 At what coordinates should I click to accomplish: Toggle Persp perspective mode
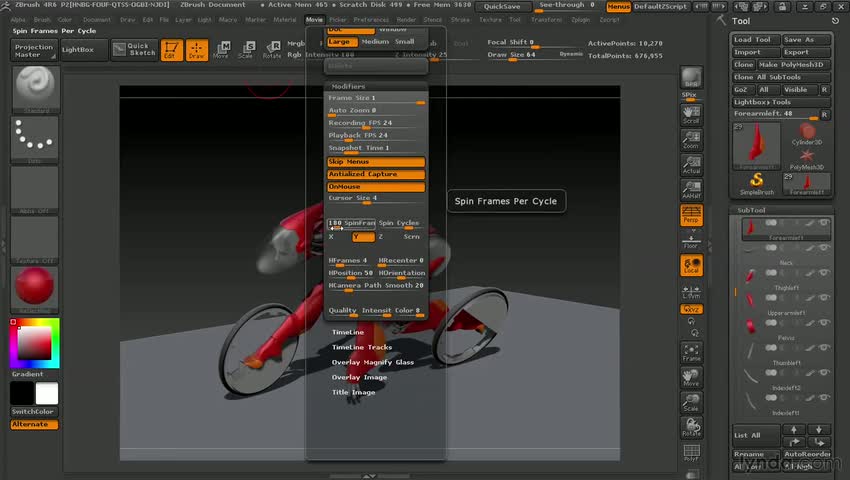click(x=691, y=215)
